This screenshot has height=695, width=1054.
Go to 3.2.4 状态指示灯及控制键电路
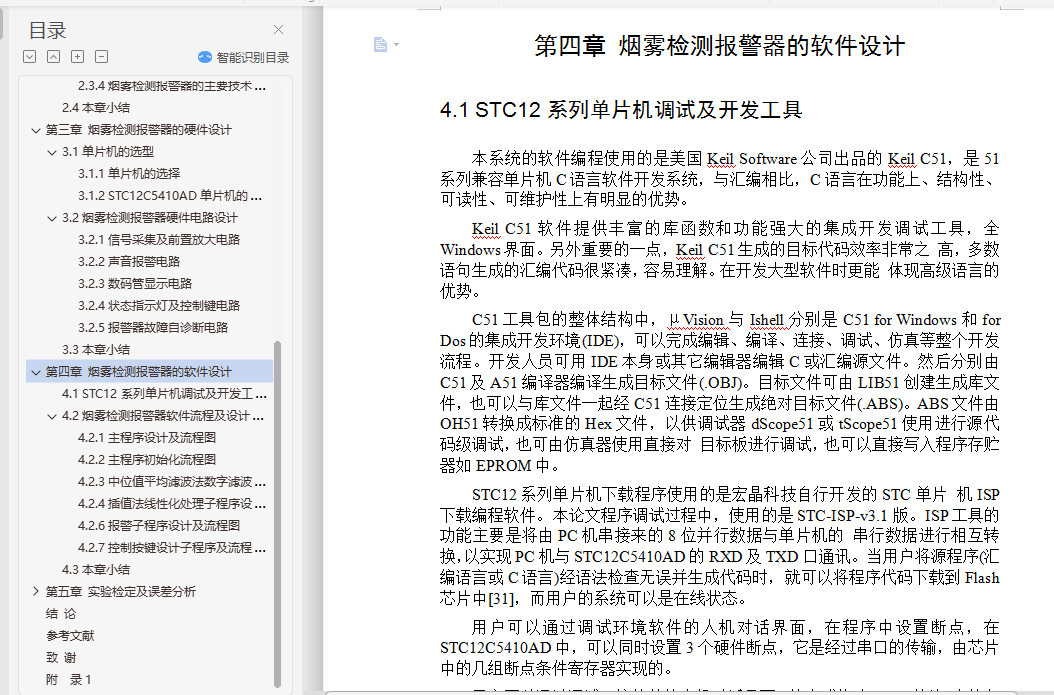pos(159,306)
